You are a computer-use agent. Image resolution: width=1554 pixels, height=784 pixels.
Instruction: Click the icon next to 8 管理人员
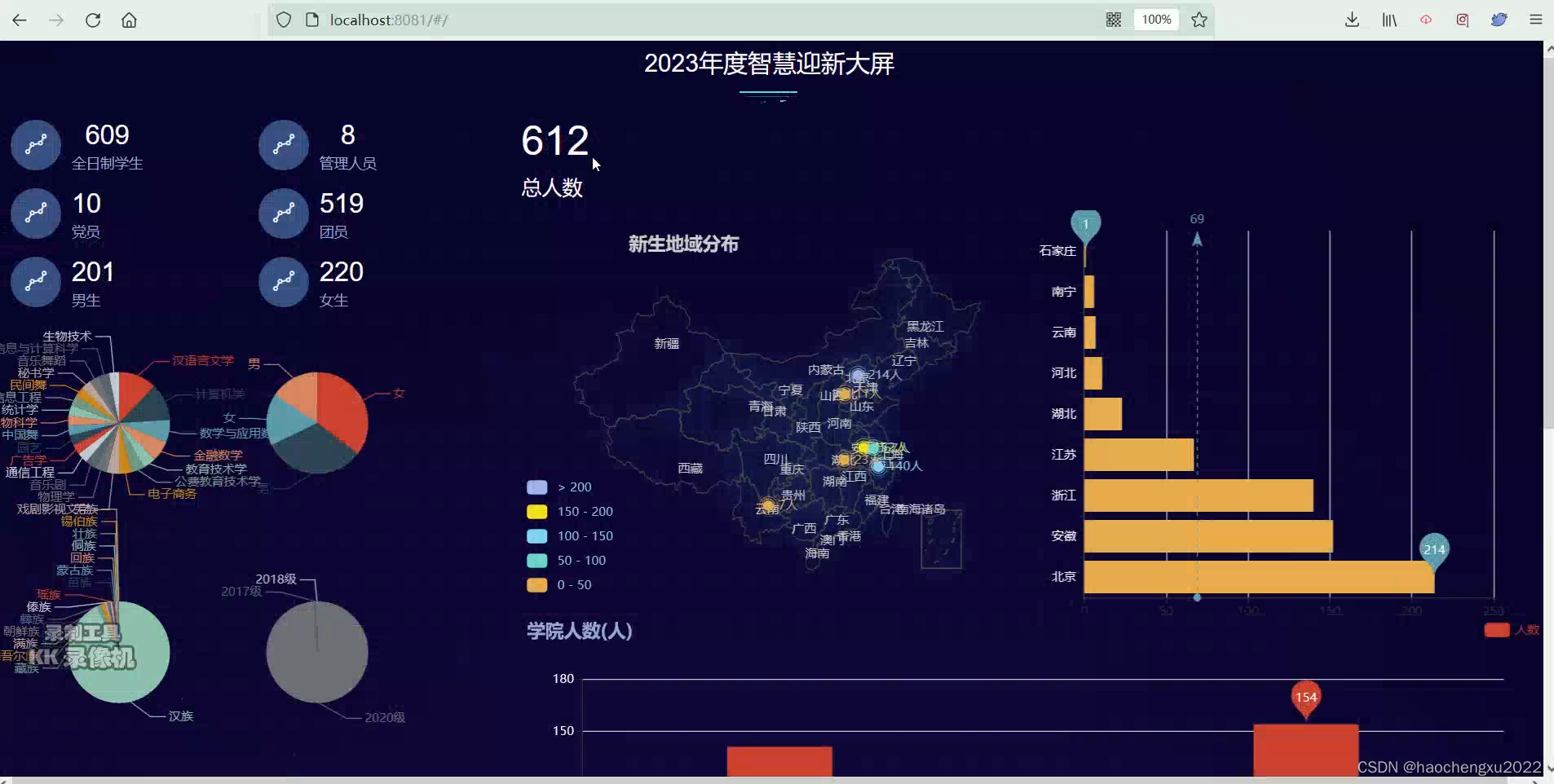click(x=284, y=145)
